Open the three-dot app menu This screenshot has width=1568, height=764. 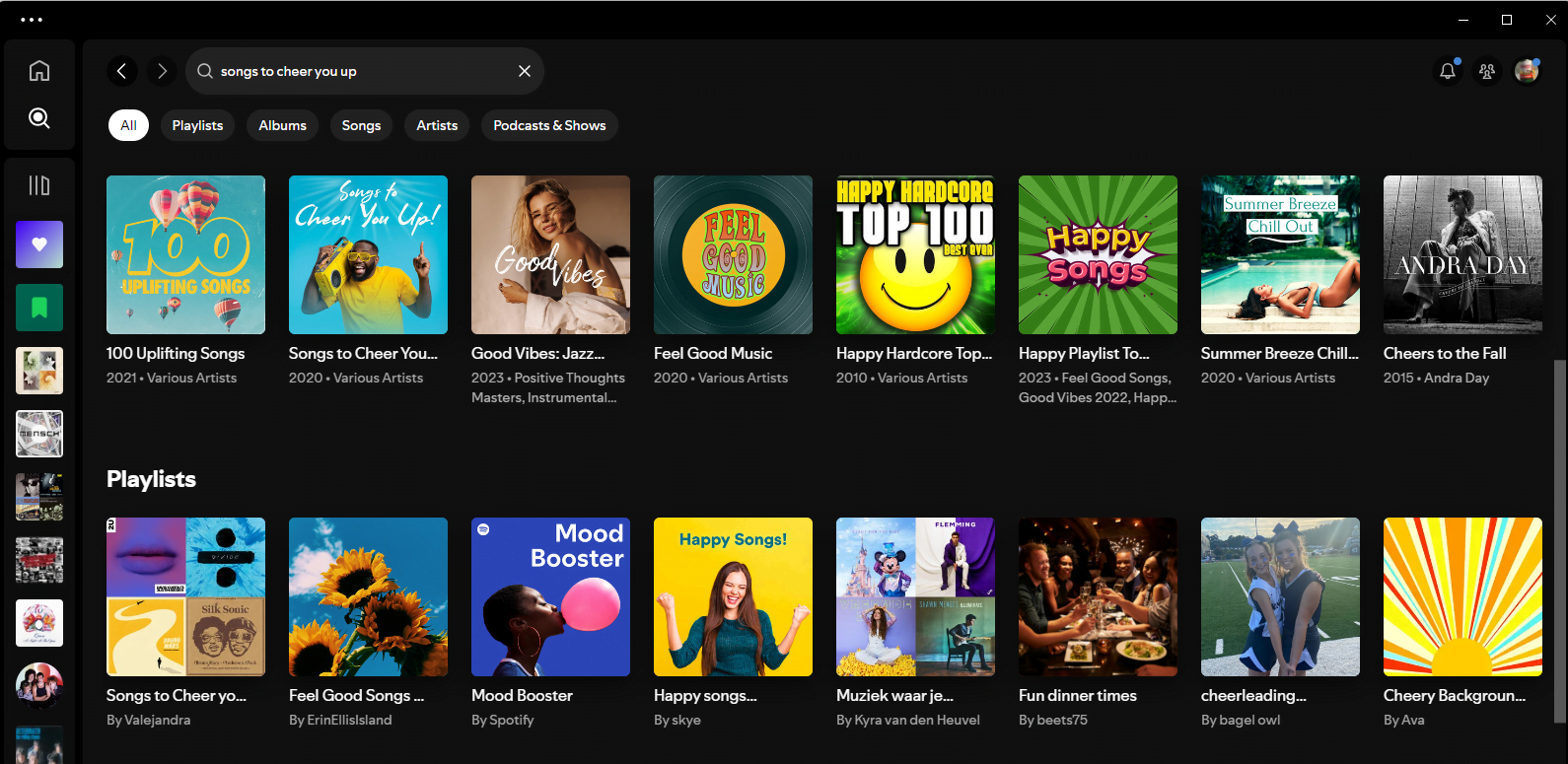[x=32, y=20]
